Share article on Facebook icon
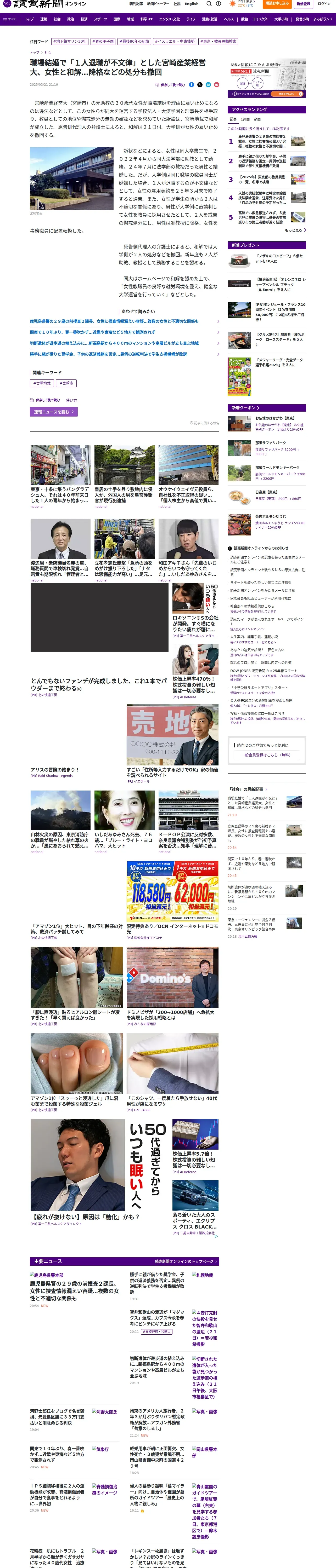This screenshot has width=336, height=1568. [x=192, y=85]
